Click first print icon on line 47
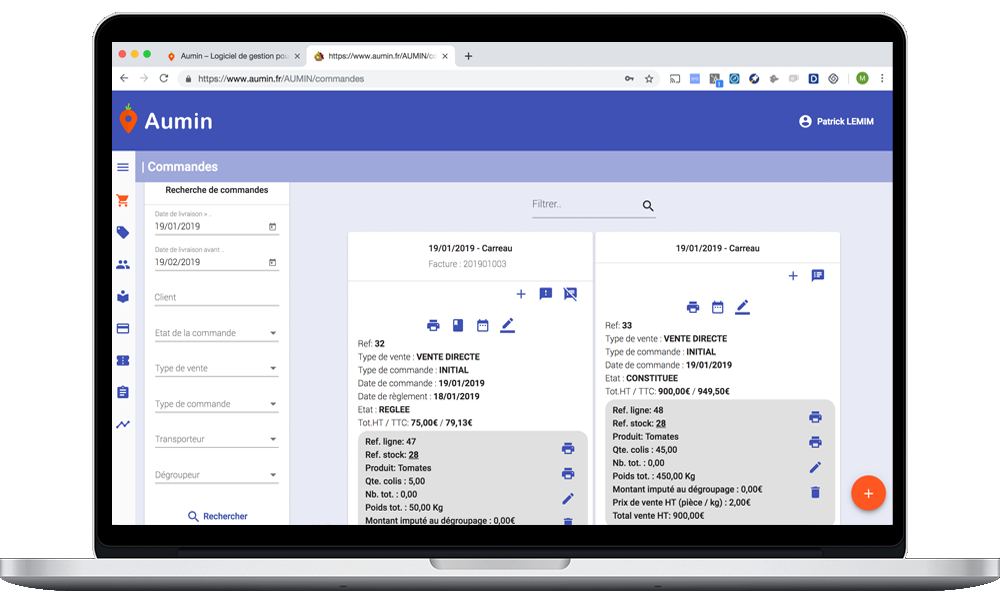Viewport: 1000px width, 600px height. click(568, 448)
